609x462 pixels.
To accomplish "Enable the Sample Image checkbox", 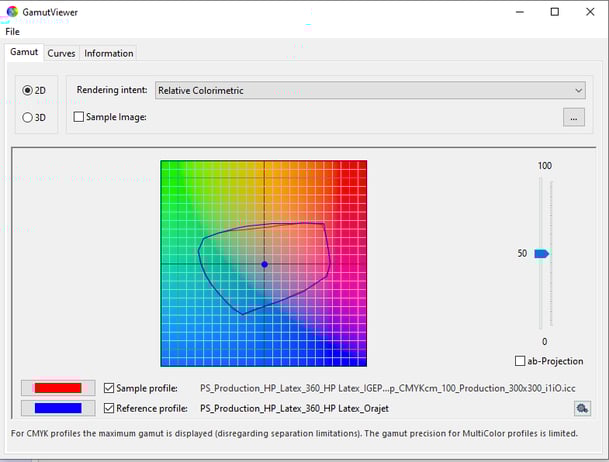I will tap(79, 117).
